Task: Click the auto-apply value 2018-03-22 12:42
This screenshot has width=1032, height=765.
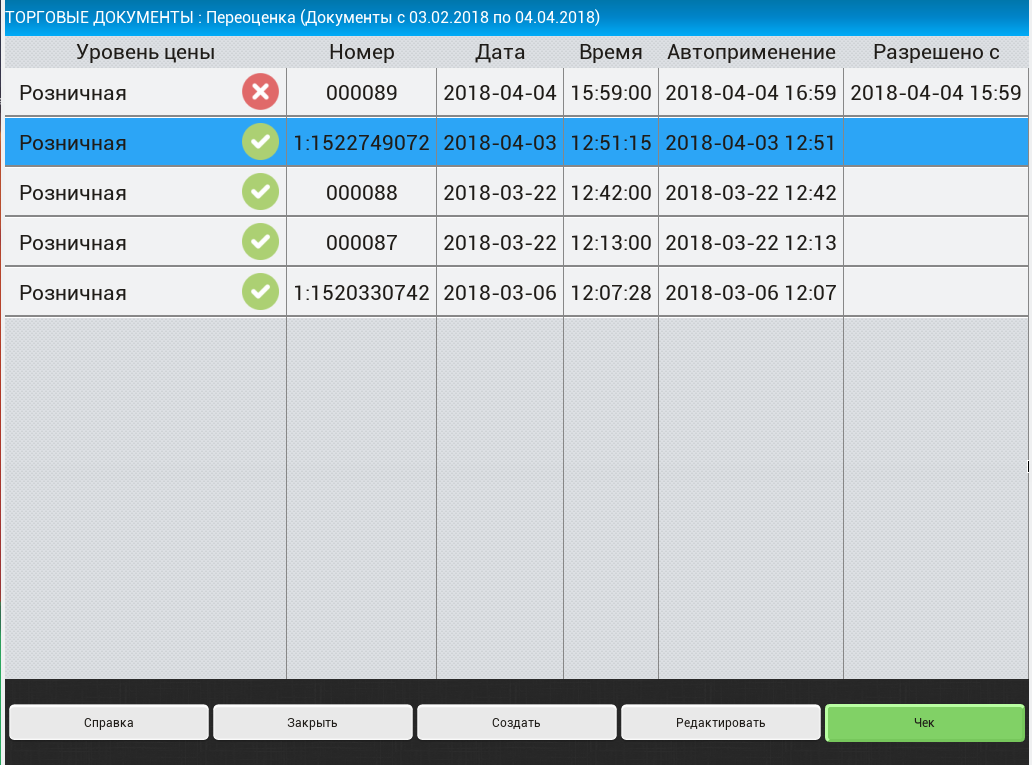Action: 751,193
